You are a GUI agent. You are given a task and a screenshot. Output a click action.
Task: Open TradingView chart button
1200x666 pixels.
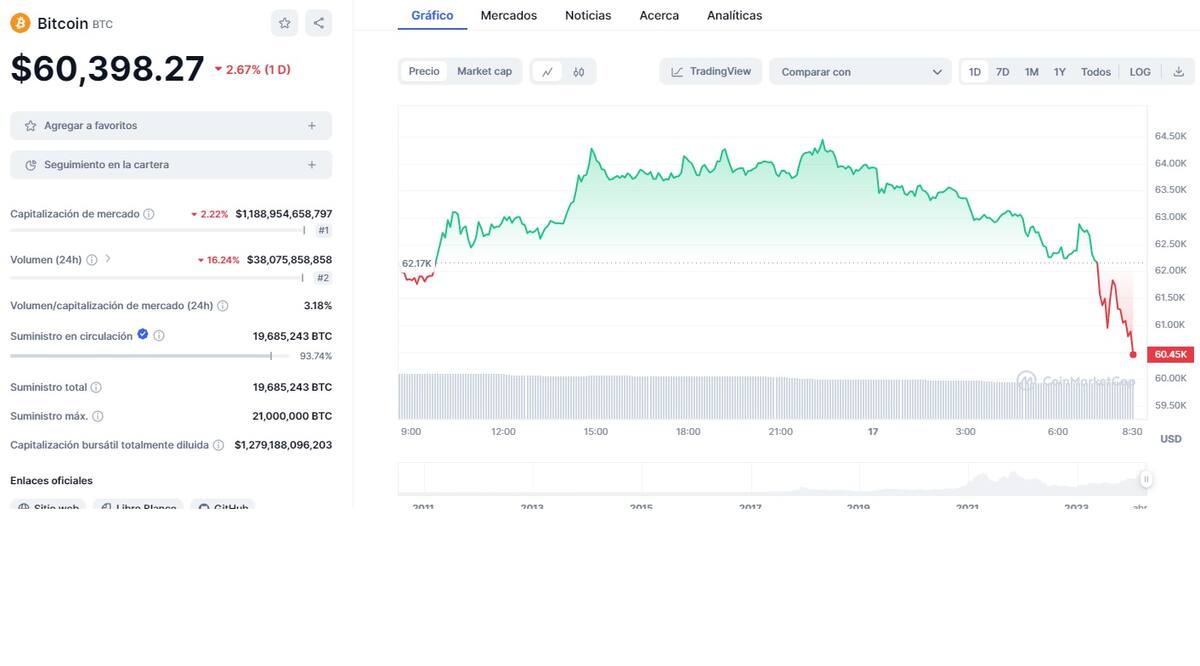click(x=711, y=72)
